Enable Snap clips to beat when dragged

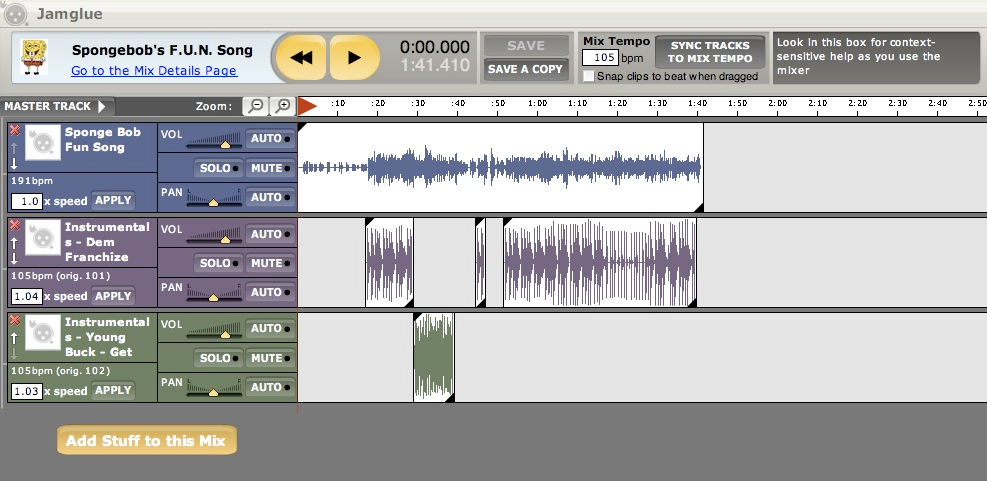pyautogui.click(x=589, y=76)
